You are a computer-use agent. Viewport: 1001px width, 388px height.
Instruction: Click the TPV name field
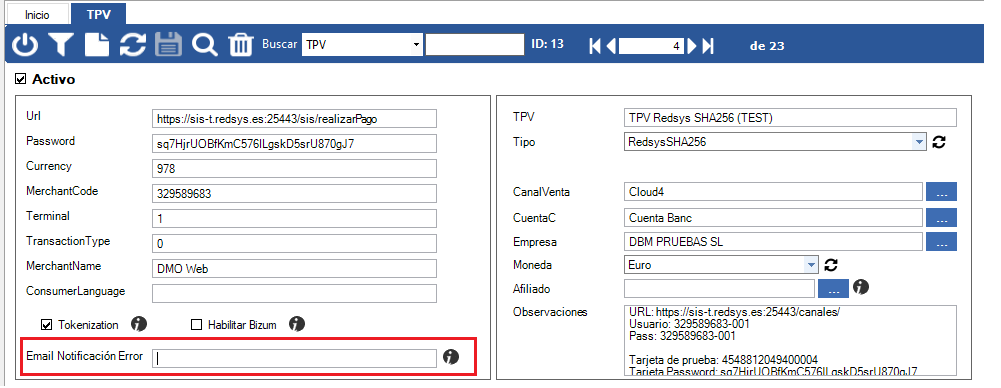tap(790, 117)
